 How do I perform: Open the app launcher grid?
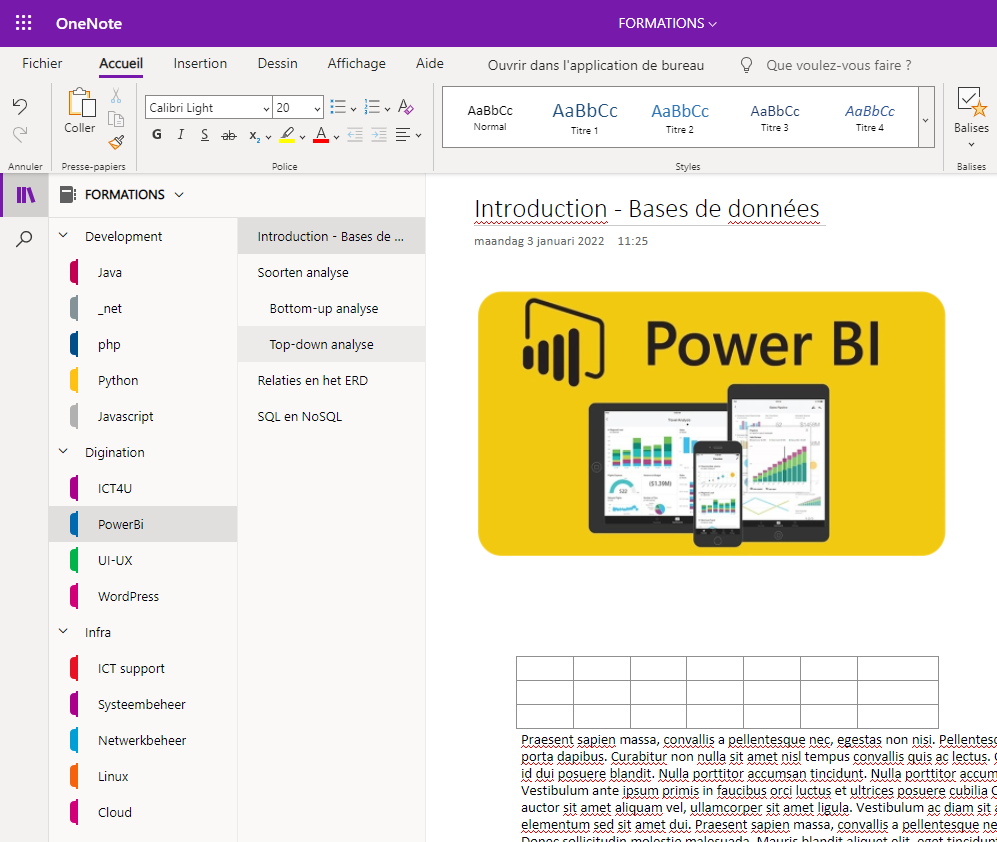click(24, 24)
